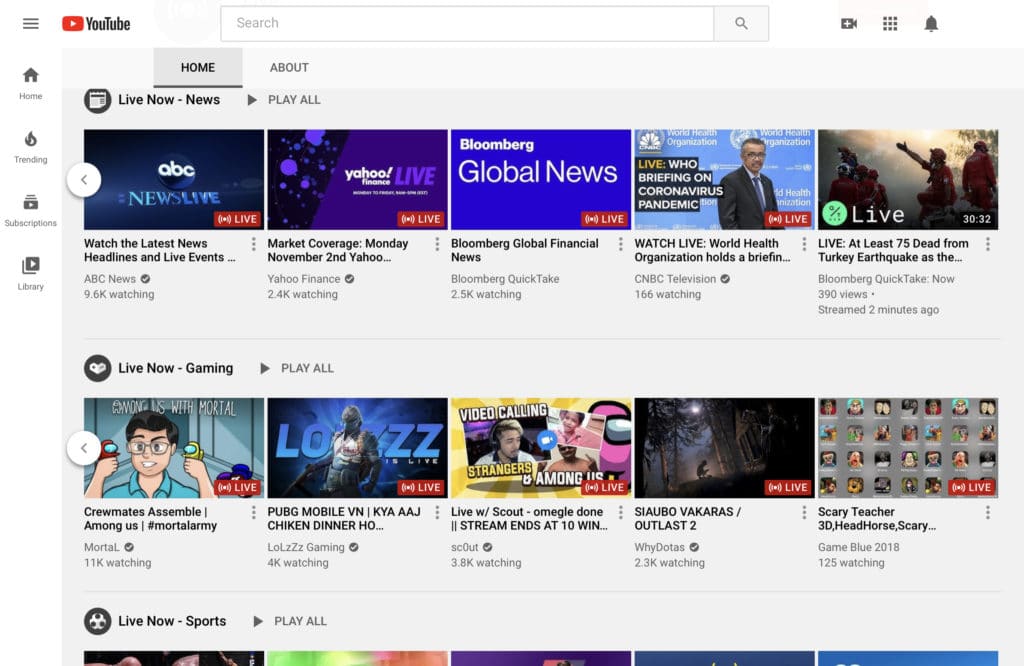Image resolution: width=1024 pixels, height=666 pixels.
Task: Switch to the HOME tab
Action: click(198, 67)
